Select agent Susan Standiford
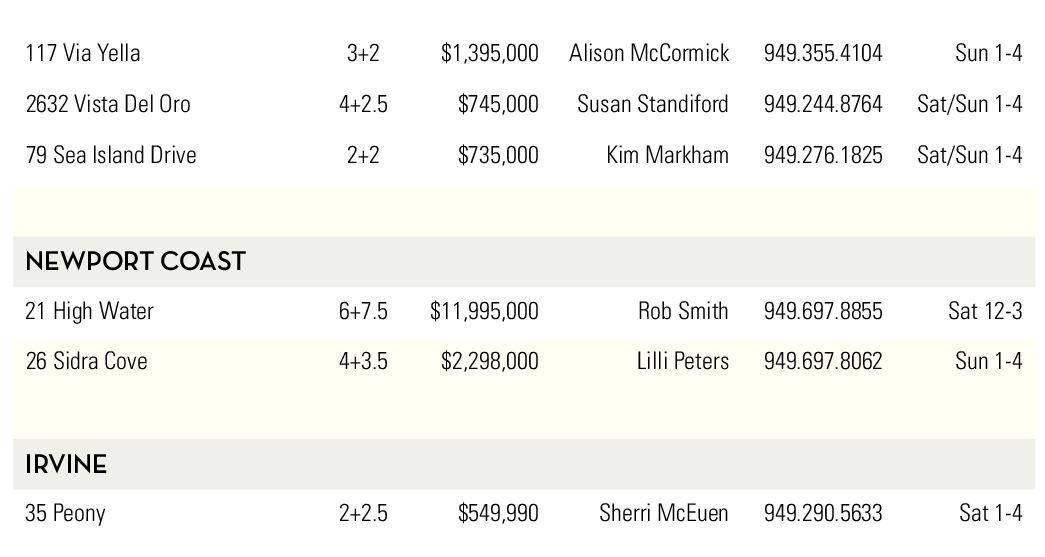This screenshot has width=1045, height=557. click(653, 104)
